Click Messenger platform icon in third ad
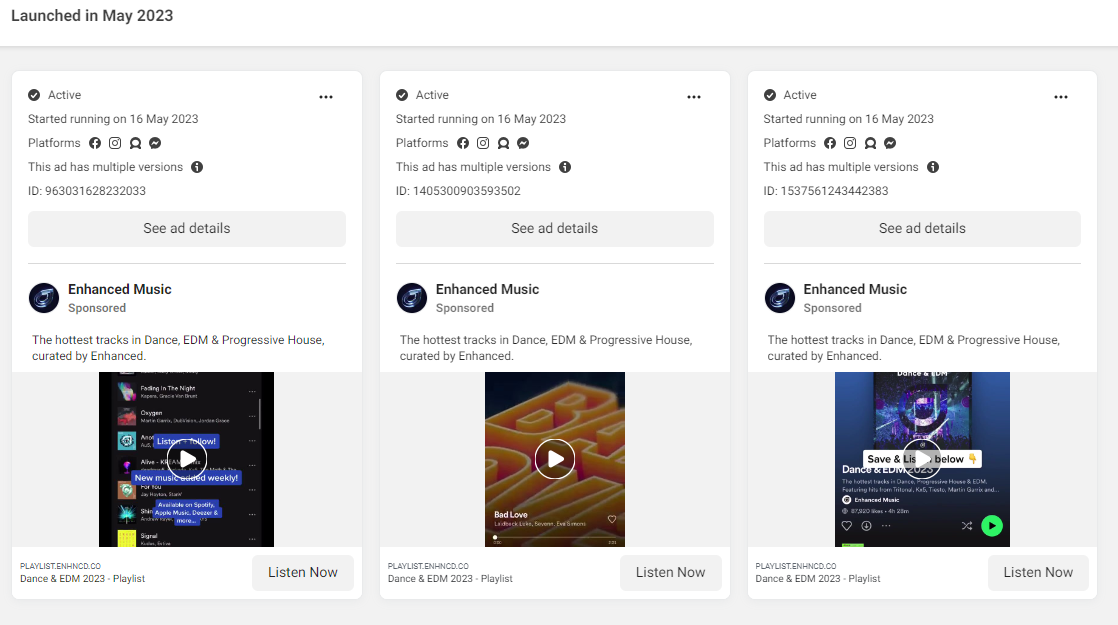This screenshot has height=625, width=1118. pyautogui.click(x=890, y=143)
